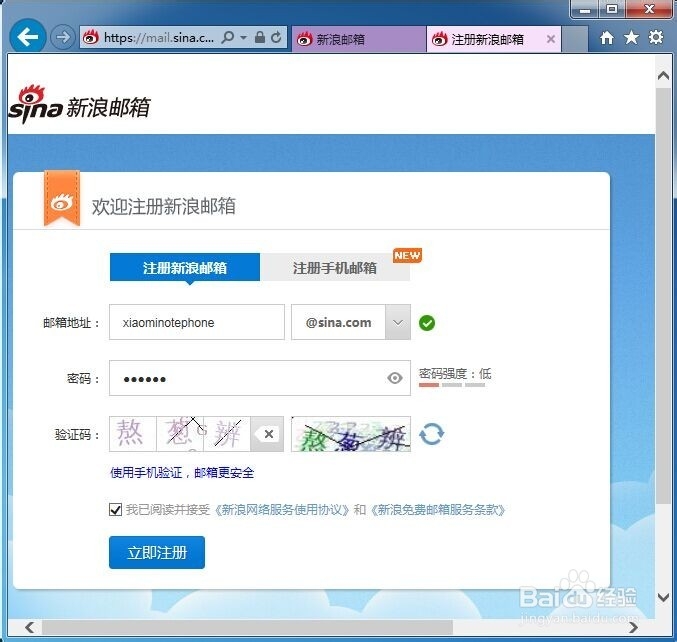Click the first captcha character box 熬

[133, 434]
